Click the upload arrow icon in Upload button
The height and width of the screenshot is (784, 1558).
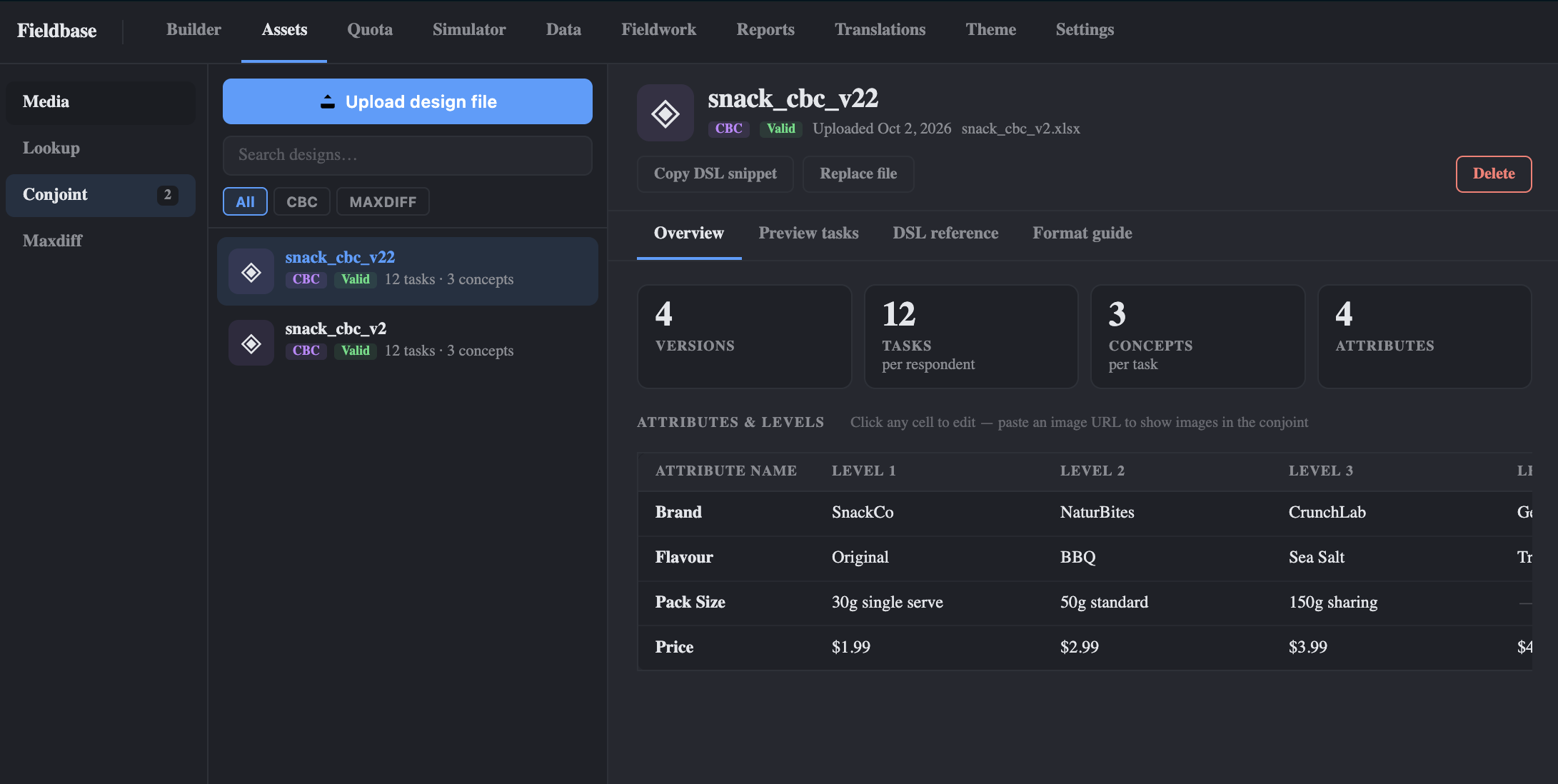tap(328, 101)
